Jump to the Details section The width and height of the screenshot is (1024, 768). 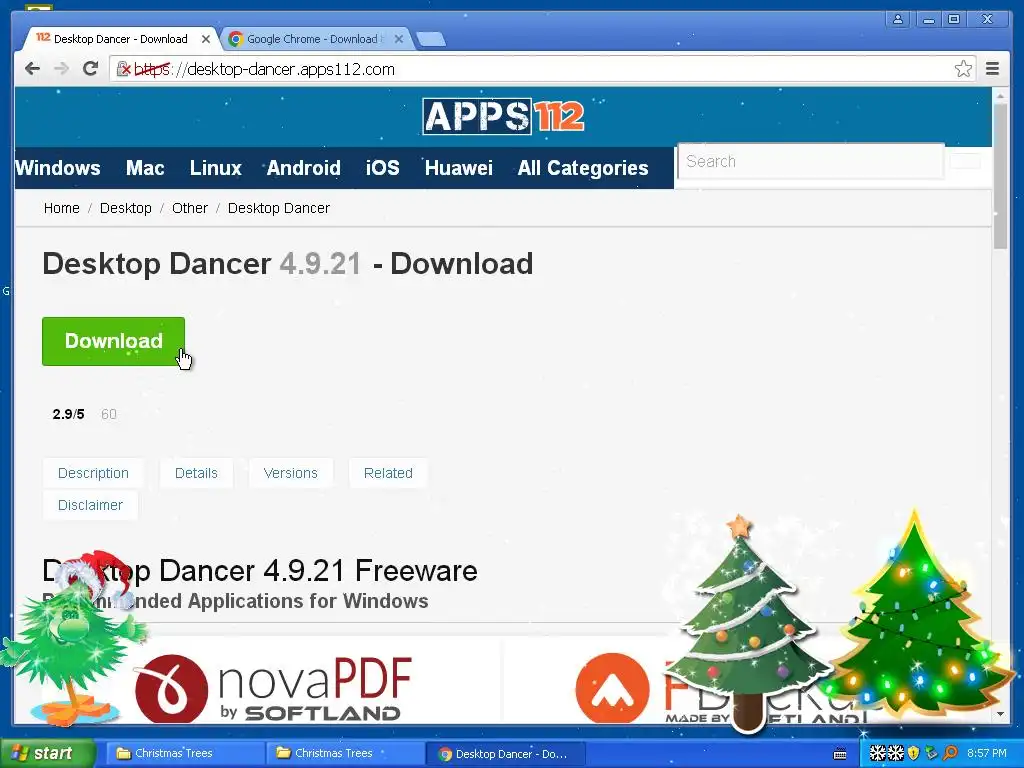[196, 473]
